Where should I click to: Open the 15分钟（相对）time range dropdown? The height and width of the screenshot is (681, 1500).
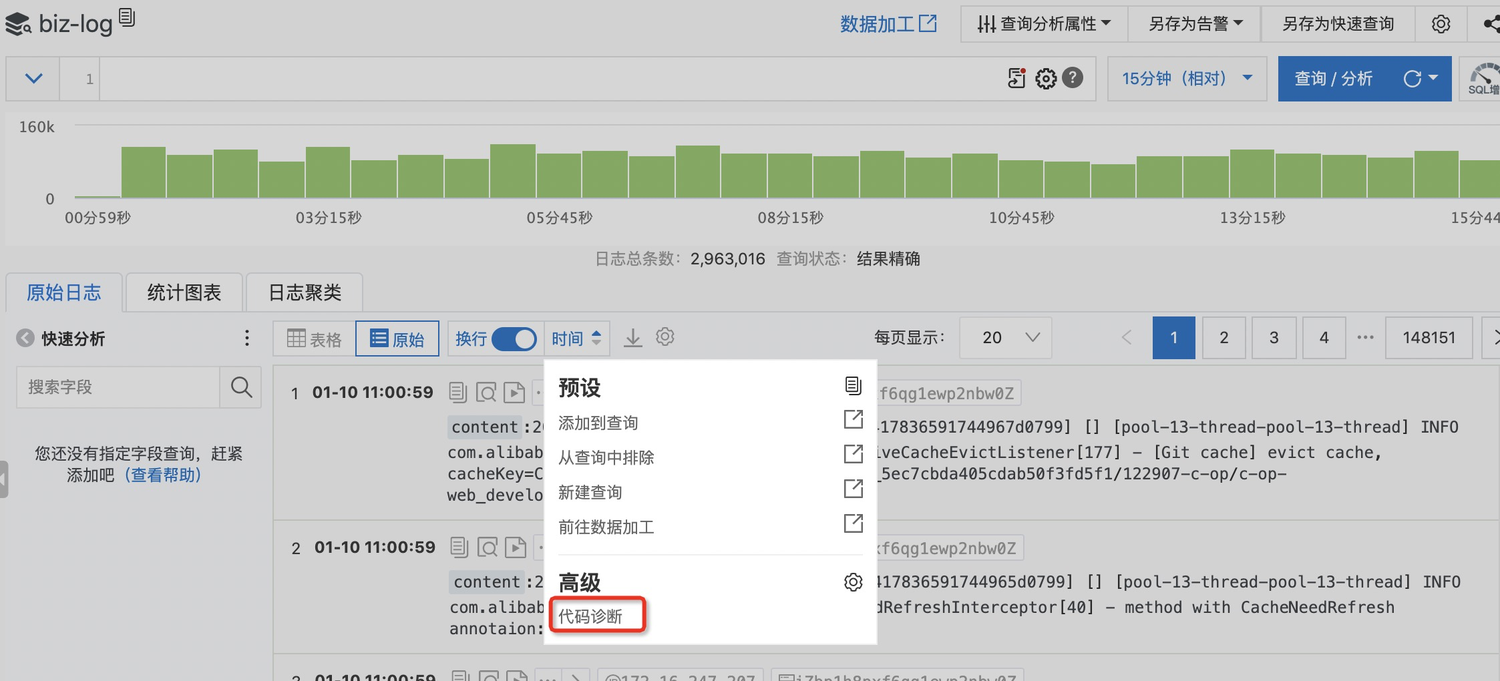[1187, 78]
